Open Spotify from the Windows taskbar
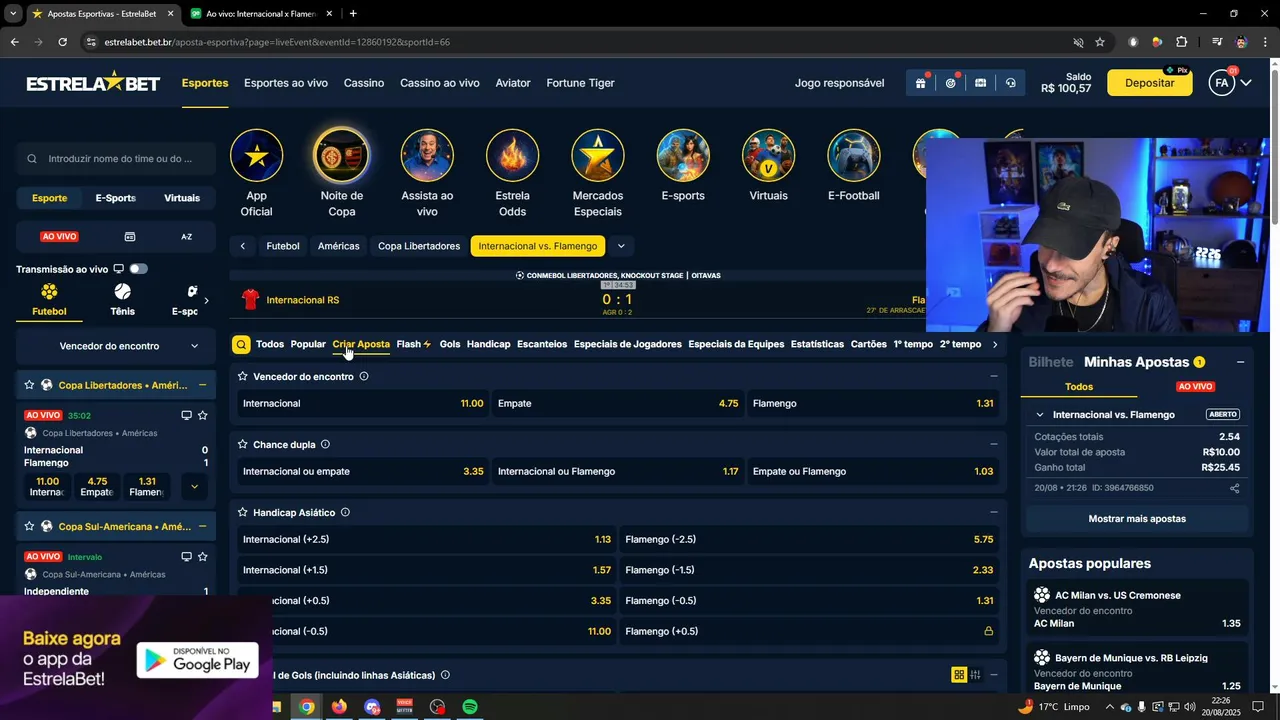 (x=470, y=707)
